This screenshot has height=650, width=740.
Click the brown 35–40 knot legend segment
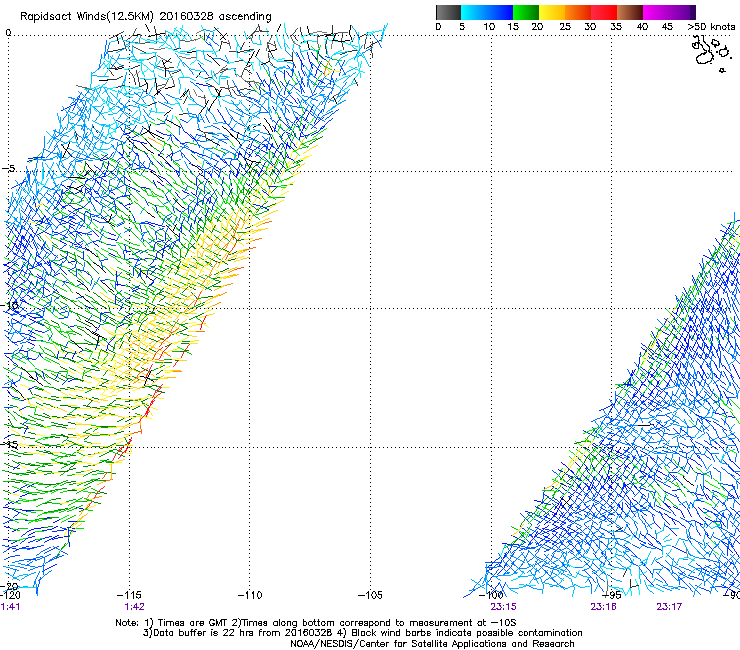tap(630, 12)
